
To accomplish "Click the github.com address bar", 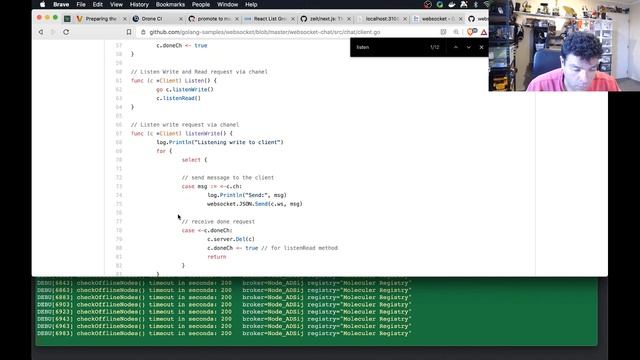I will [x=264, y=32].
